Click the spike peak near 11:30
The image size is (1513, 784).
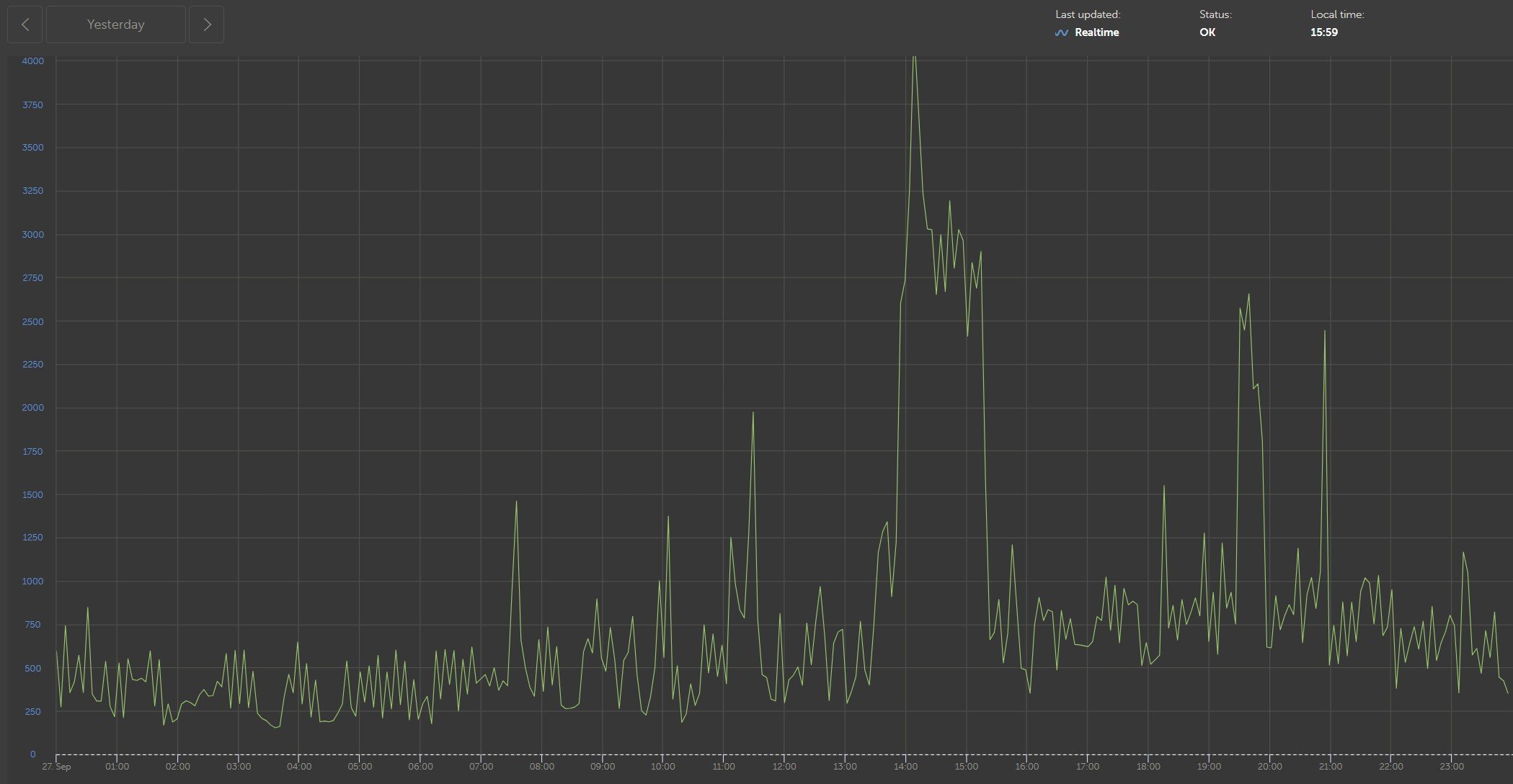click(753, 413)
